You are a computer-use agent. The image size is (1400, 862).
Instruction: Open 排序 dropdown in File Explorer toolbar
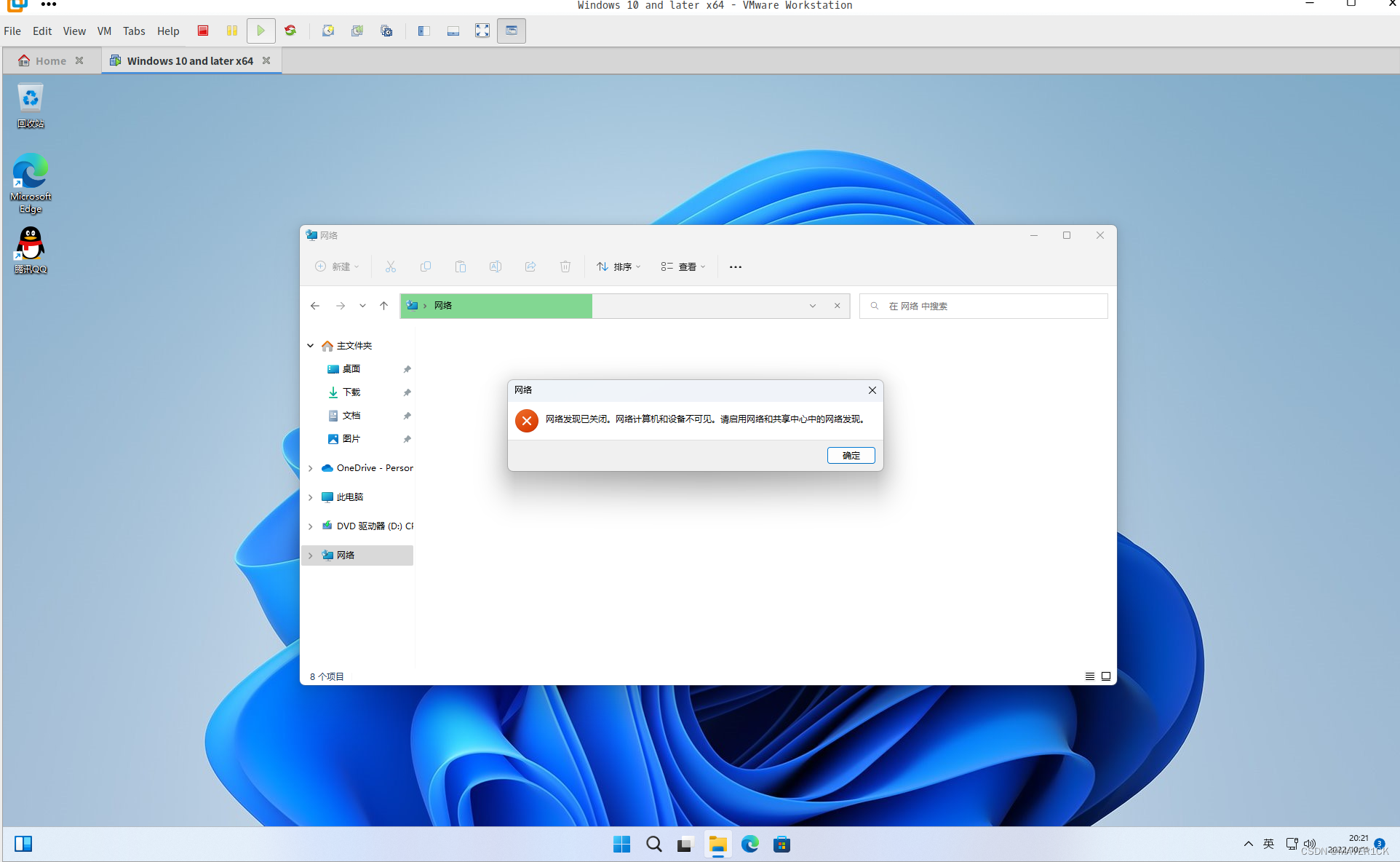point(618,266)
